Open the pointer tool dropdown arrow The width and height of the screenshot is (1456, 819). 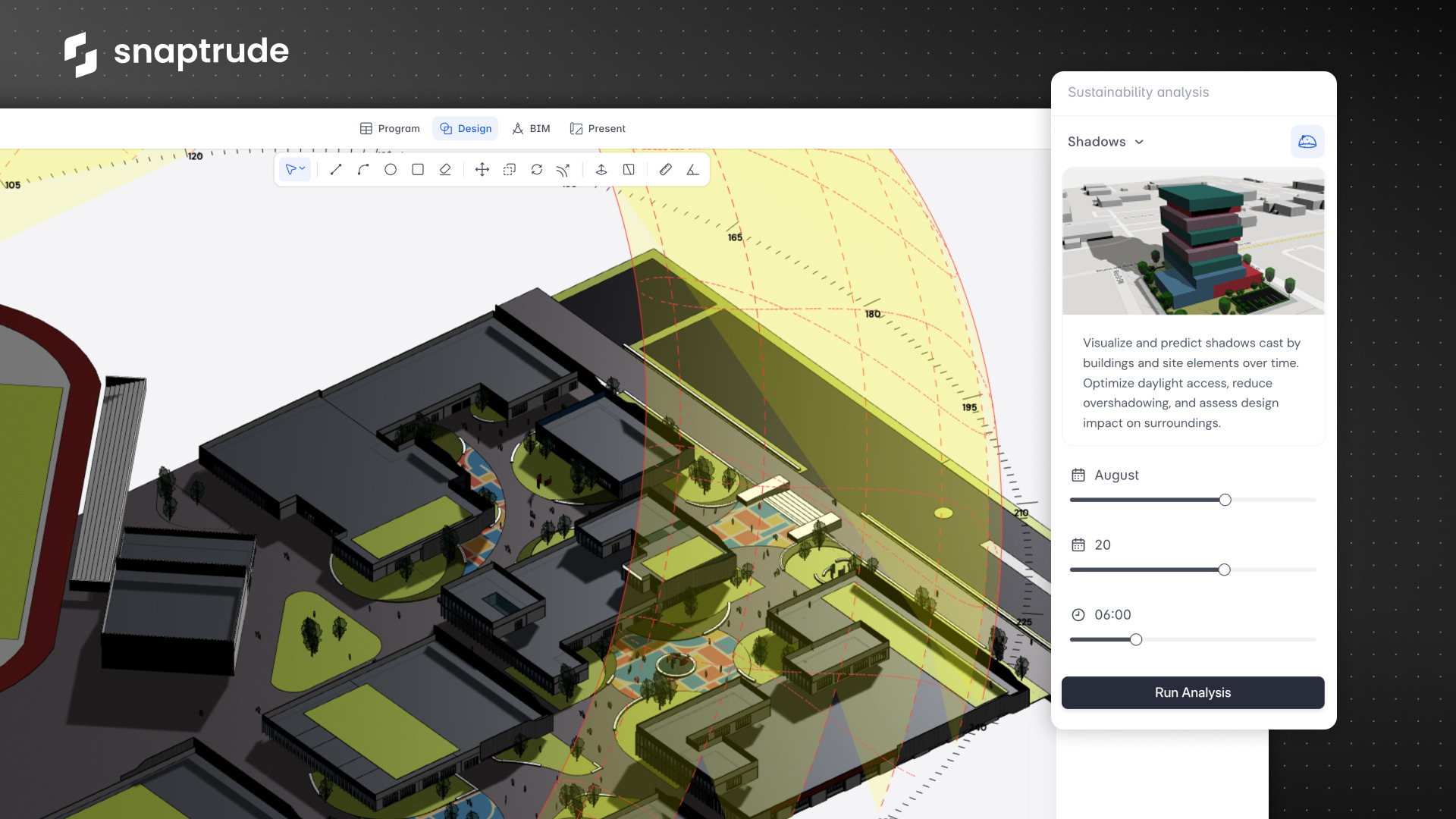pyautogui.click(x=303, y=168)
